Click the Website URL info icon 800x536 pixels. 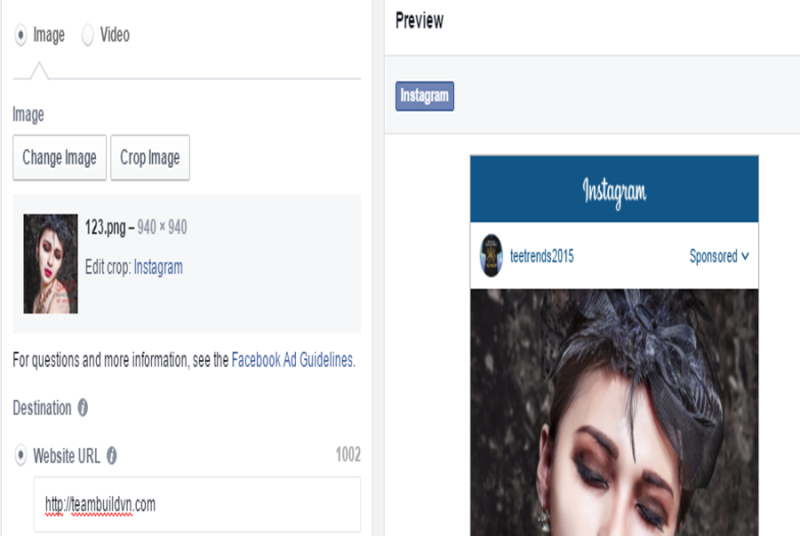pos(112,455)
